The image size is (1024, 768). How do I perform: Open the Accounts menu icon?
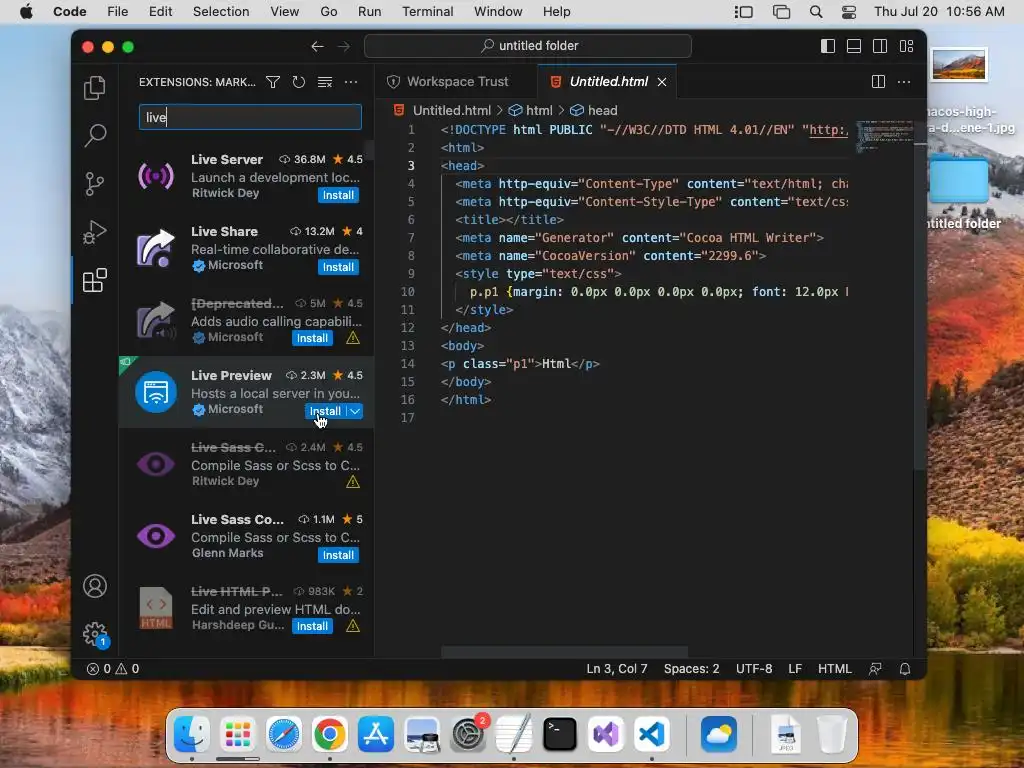pos(95,586)
